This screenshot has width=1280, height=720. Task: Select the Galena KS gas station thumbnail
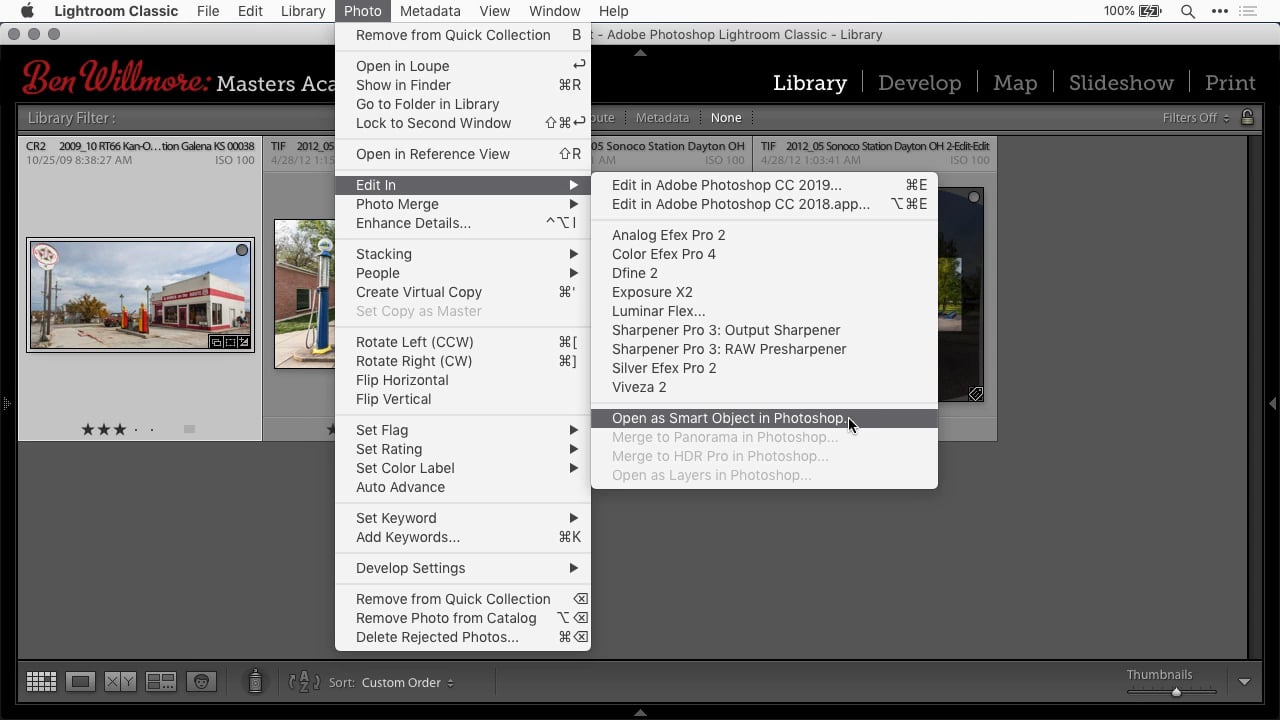point(141,295)
